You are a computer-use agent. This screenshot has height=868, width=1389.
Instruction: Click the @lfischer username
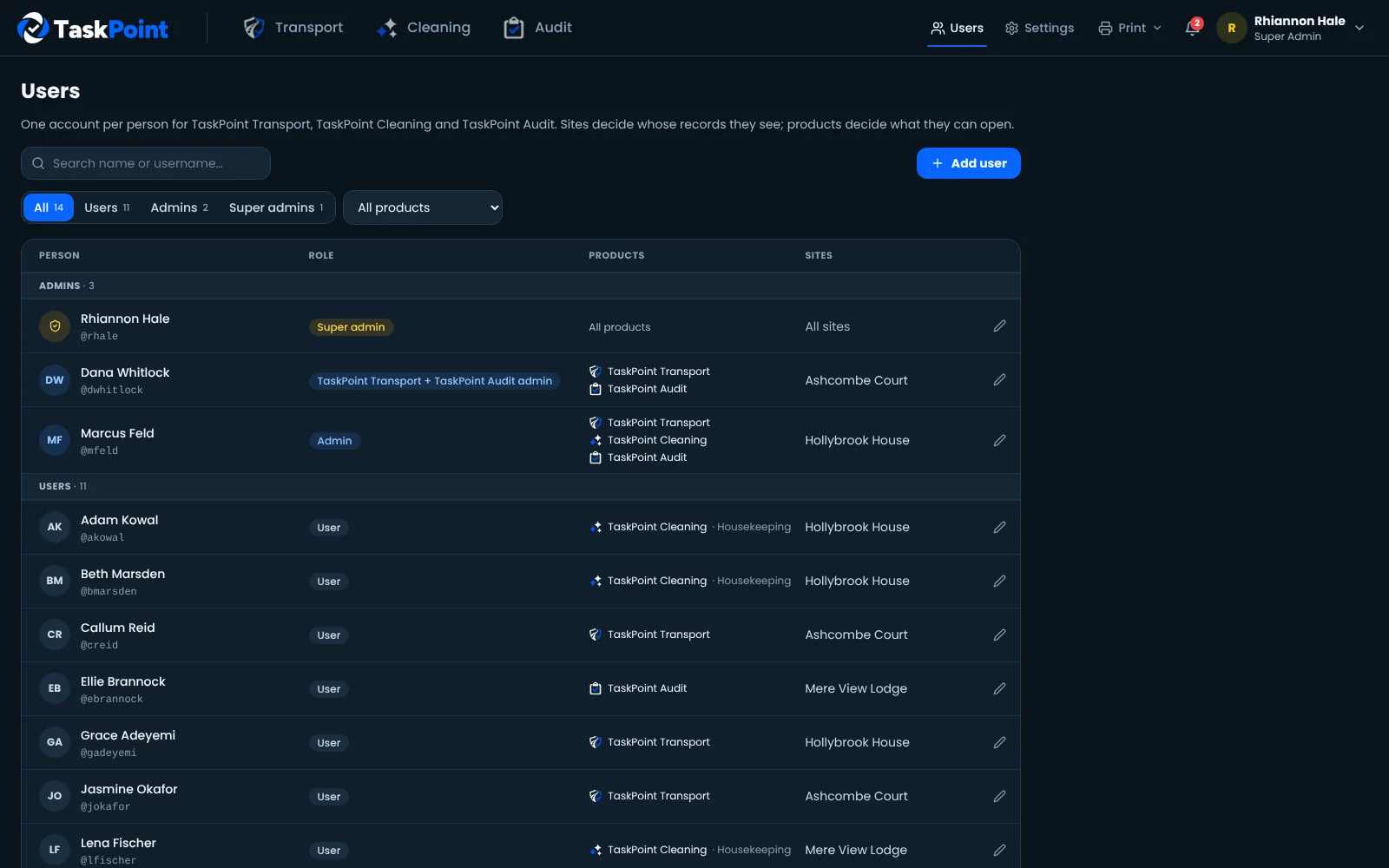(109, 860)
